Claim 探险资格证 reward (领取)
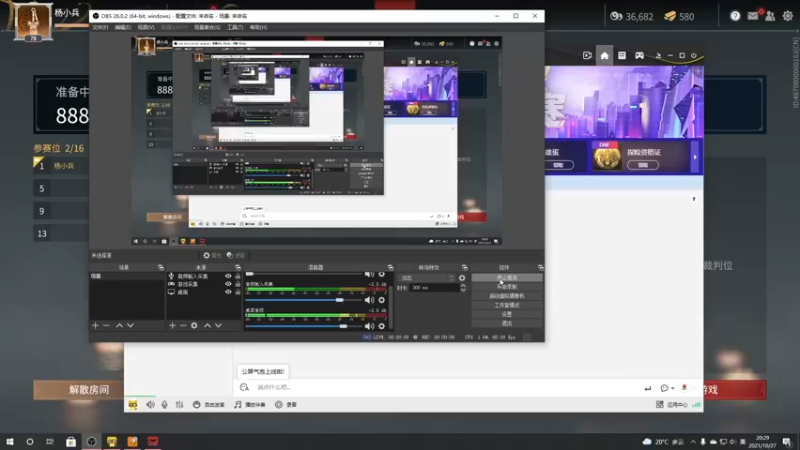The image size is (800, 450). [643, 165]
